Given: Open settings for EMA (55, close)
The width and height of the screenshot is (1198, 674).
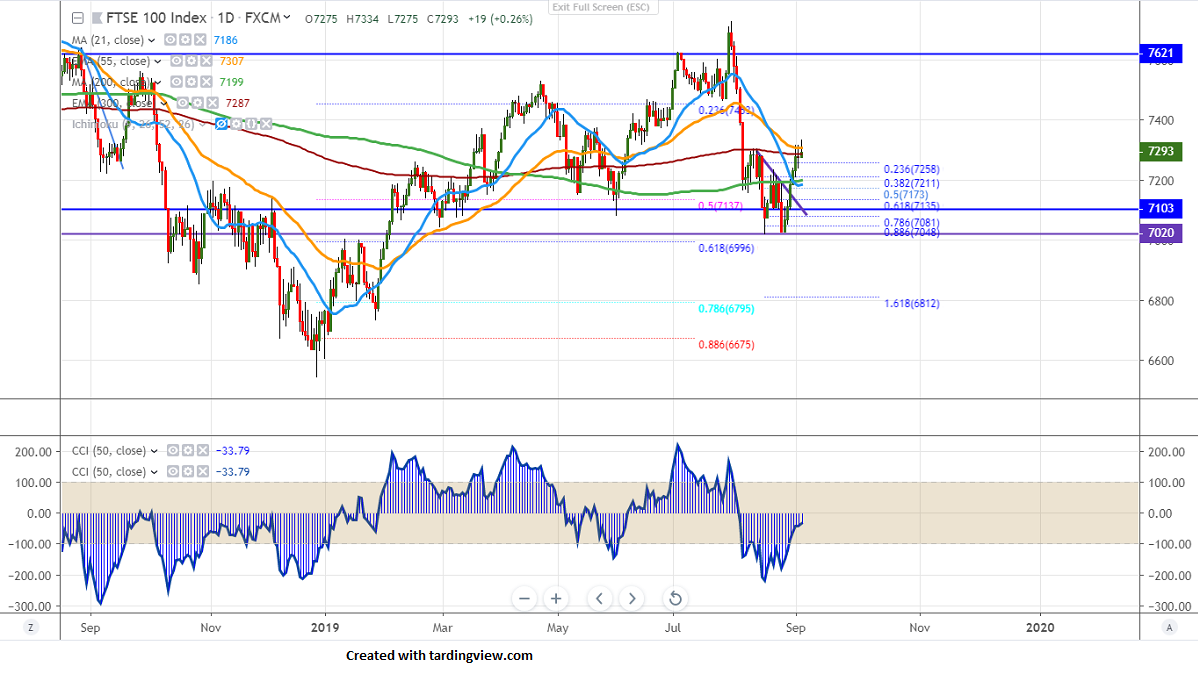Looking at the screenshot, I should pos(191,61).
